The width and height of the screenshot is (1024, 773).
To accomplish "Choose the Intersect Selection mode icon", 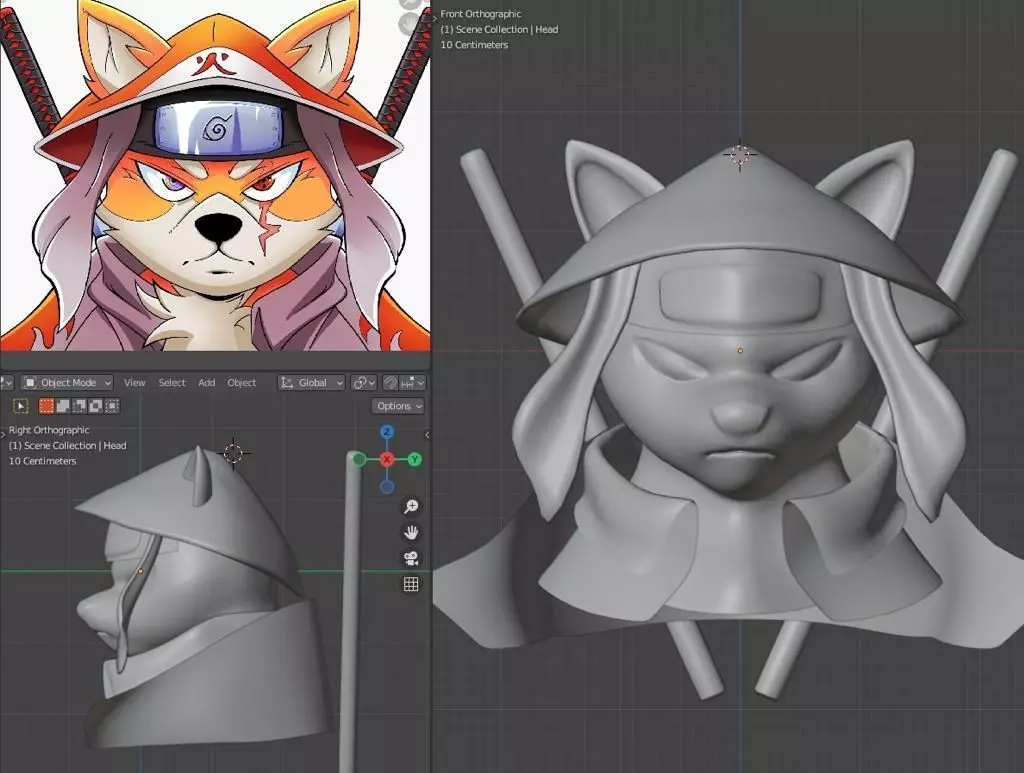I will click(112, 406).
